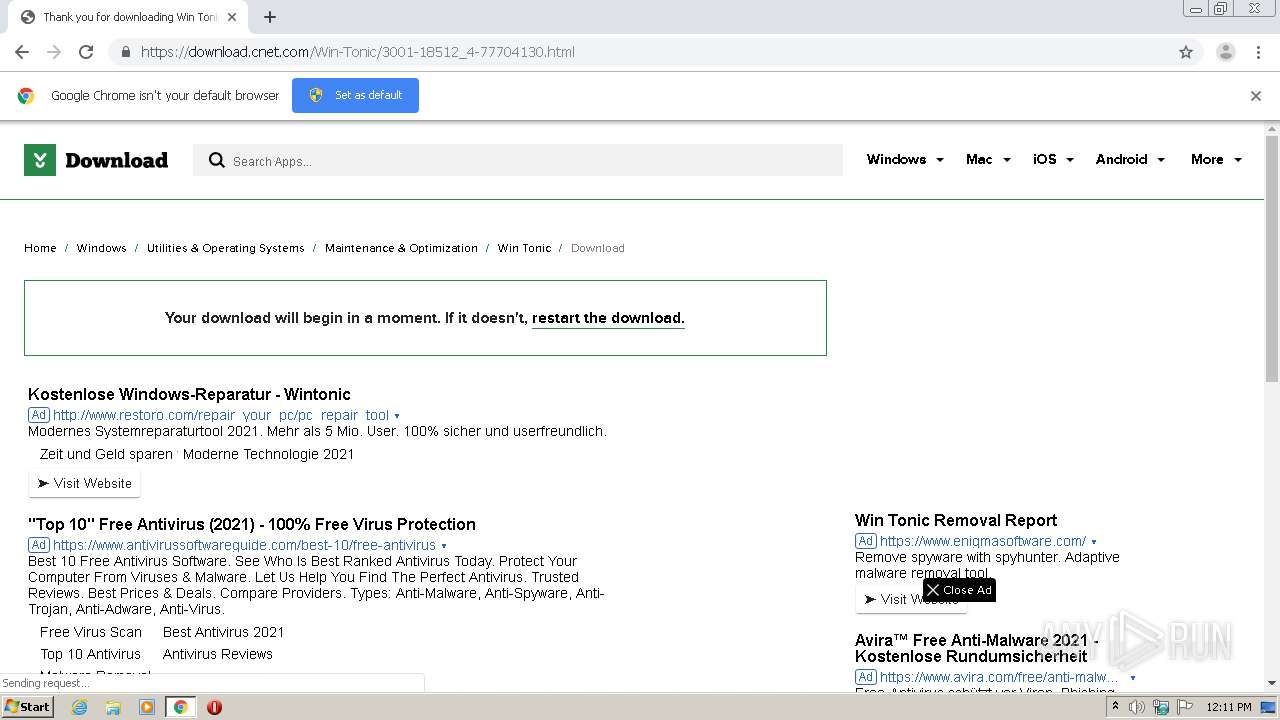Click the red antivirus taskbar icon
This screenshot has width=1280, height=720.
click(214, 707)
